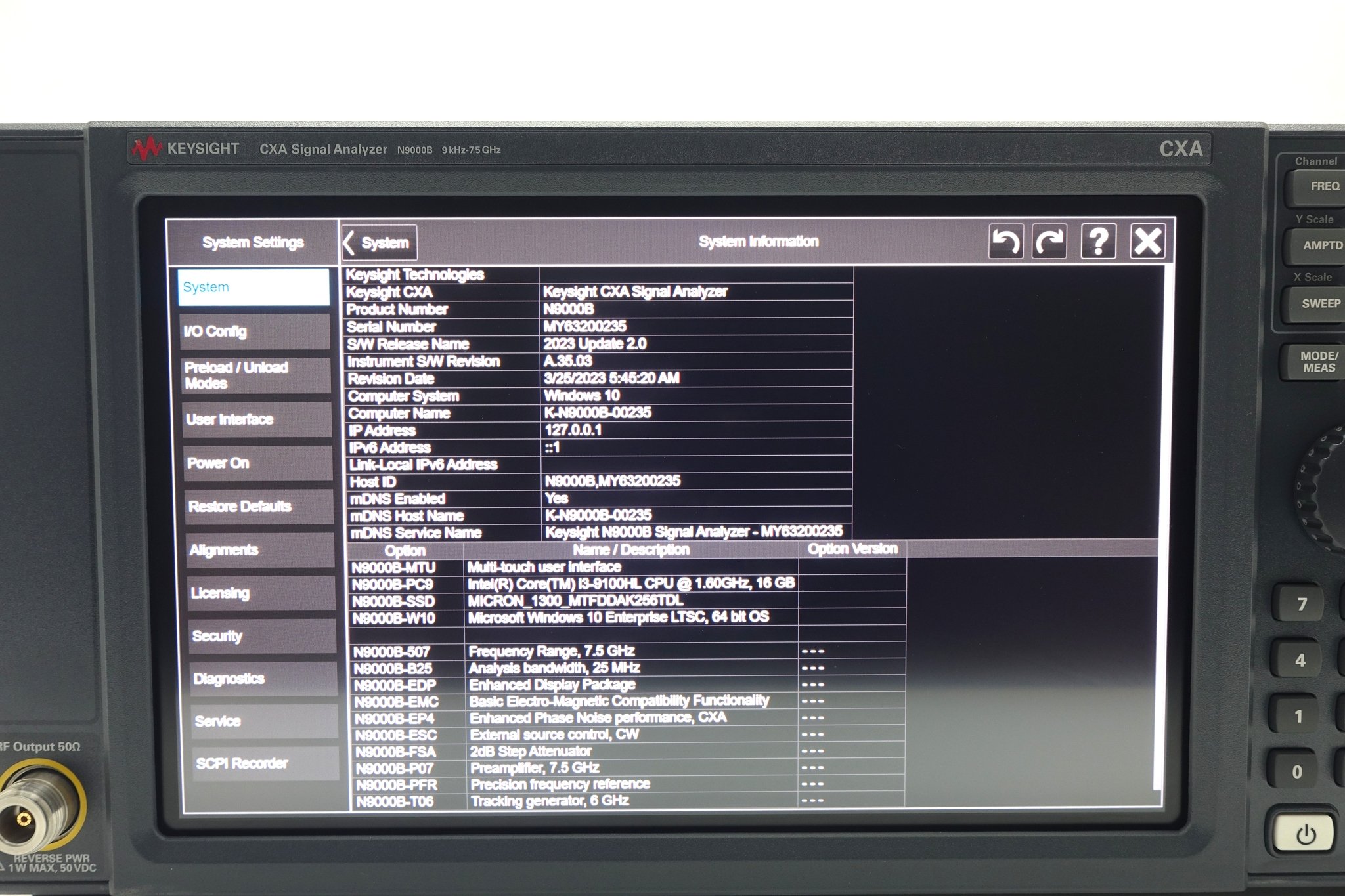Close System Information with the X icon
Screen dimensions: 1345x896
coord(1147,241)
